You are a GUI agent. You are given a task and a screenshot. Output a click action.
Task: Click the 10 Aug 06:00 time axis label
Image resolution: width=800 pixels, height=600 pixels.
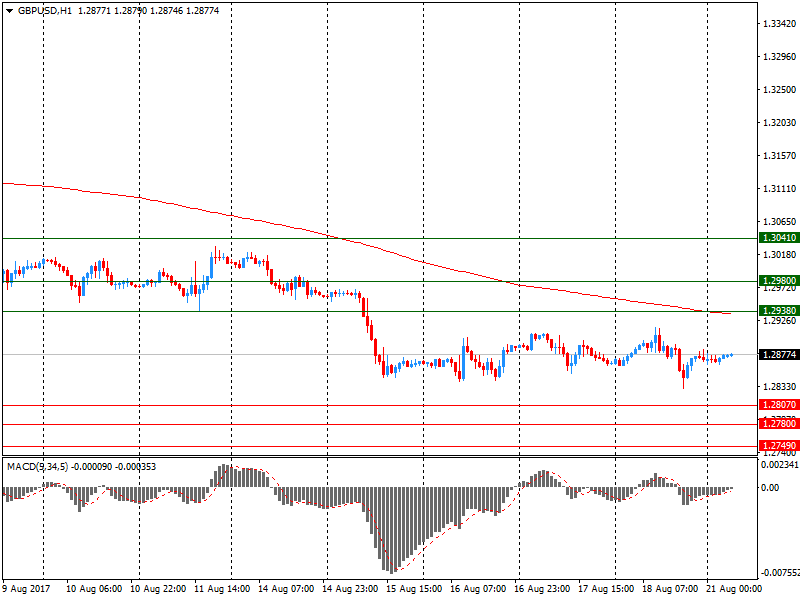pos(94,589)
